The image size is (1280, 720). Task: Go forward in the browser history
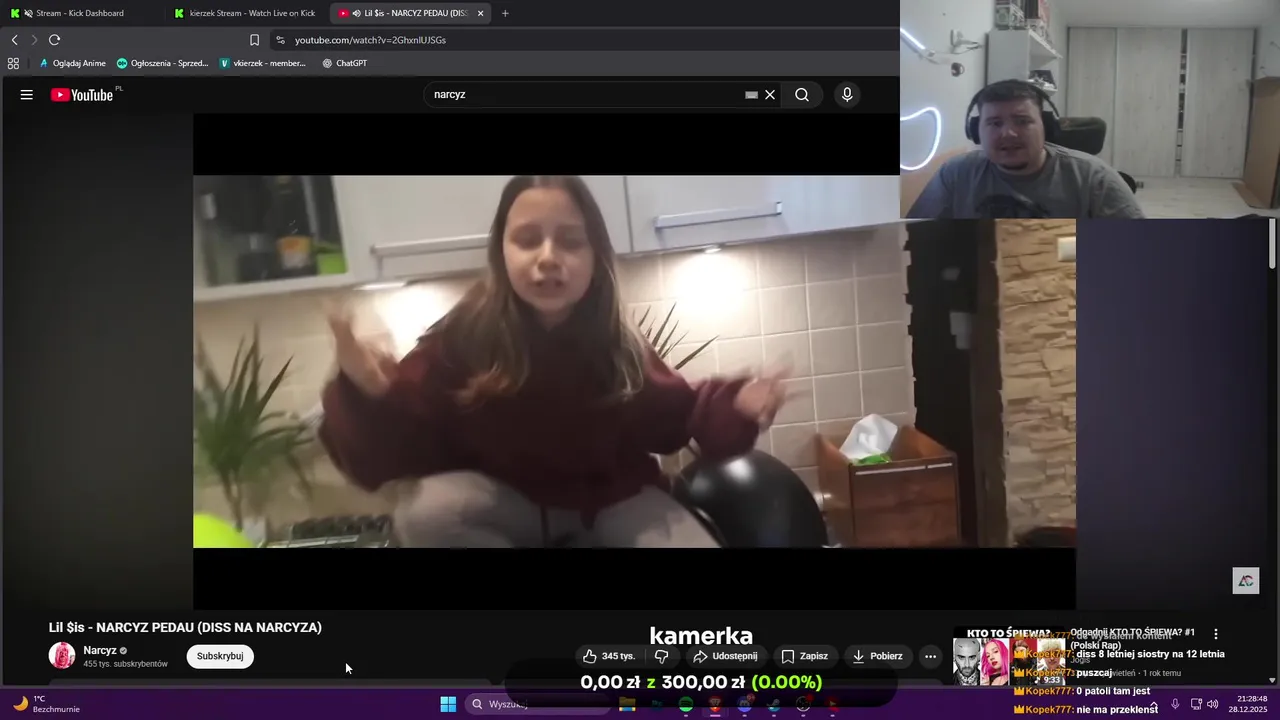34,40
